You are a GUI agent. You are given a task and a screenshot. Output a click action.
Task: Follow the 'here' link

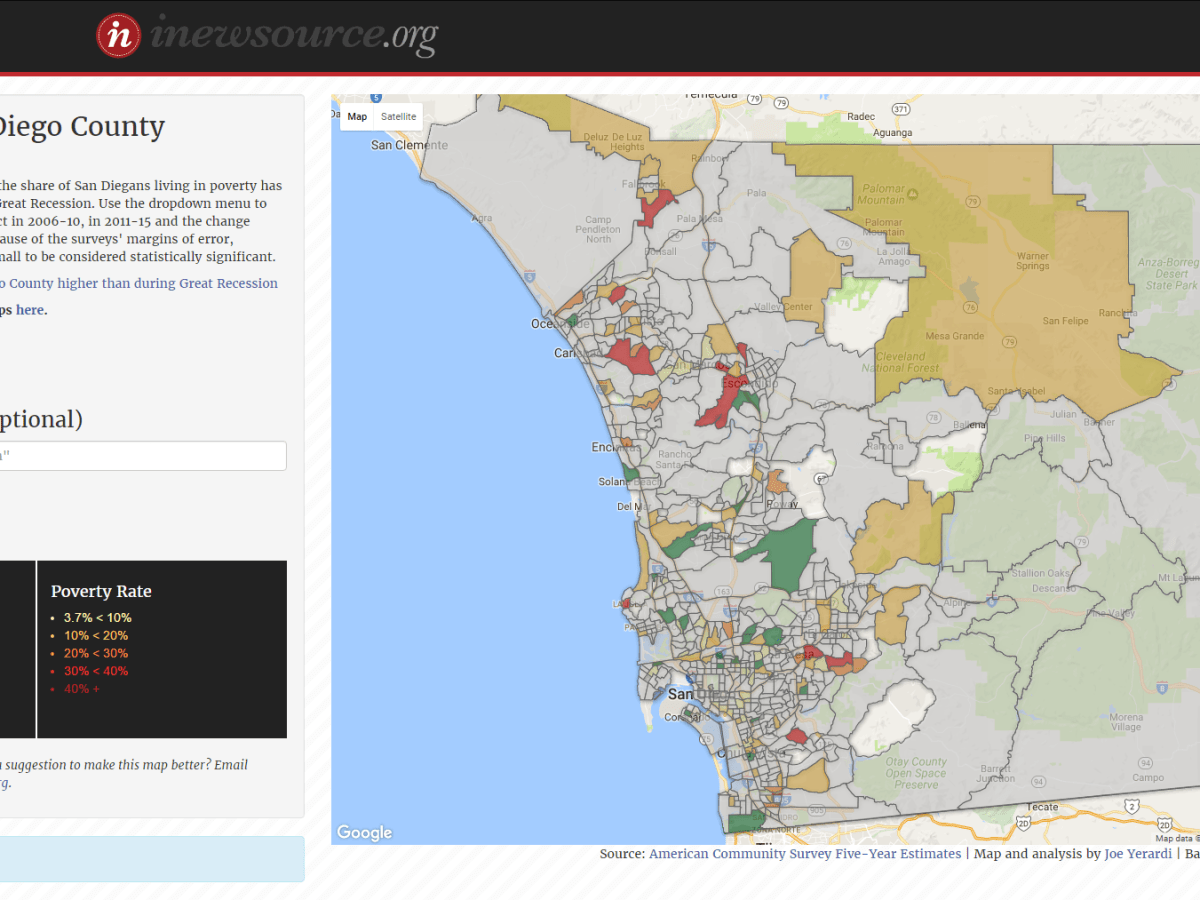(30, 310)
